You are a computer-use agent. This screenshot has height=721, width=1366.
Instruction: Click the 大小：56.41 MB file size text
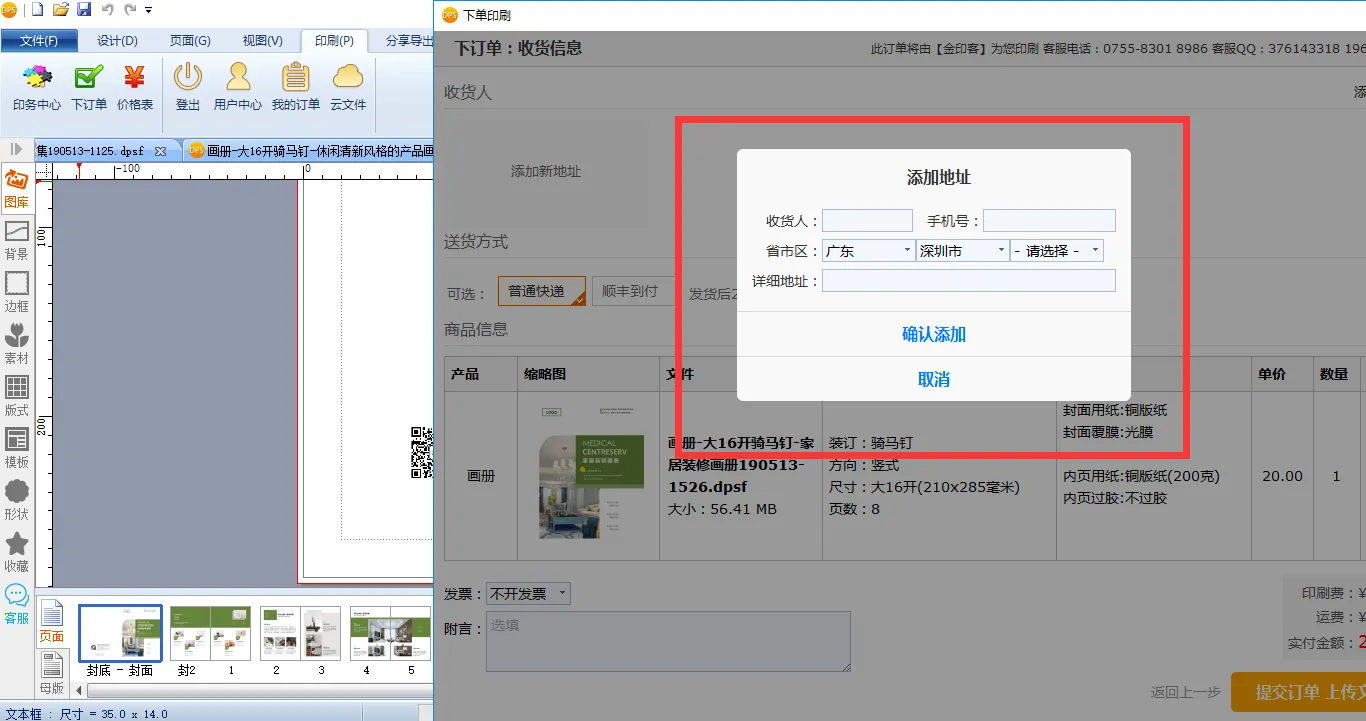click(x=722, y=509)
